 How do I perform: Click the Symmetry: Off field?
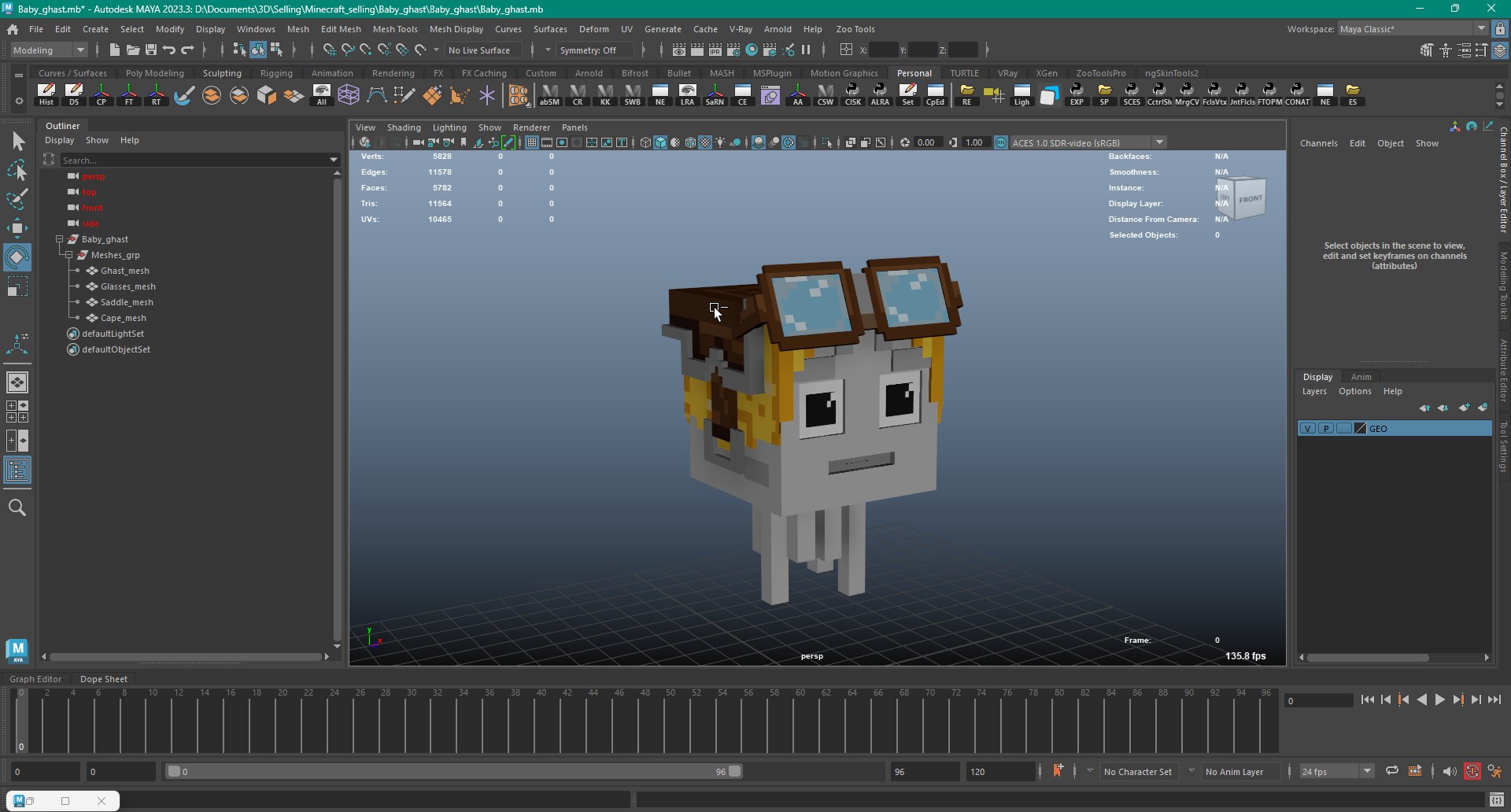[596, 50]
